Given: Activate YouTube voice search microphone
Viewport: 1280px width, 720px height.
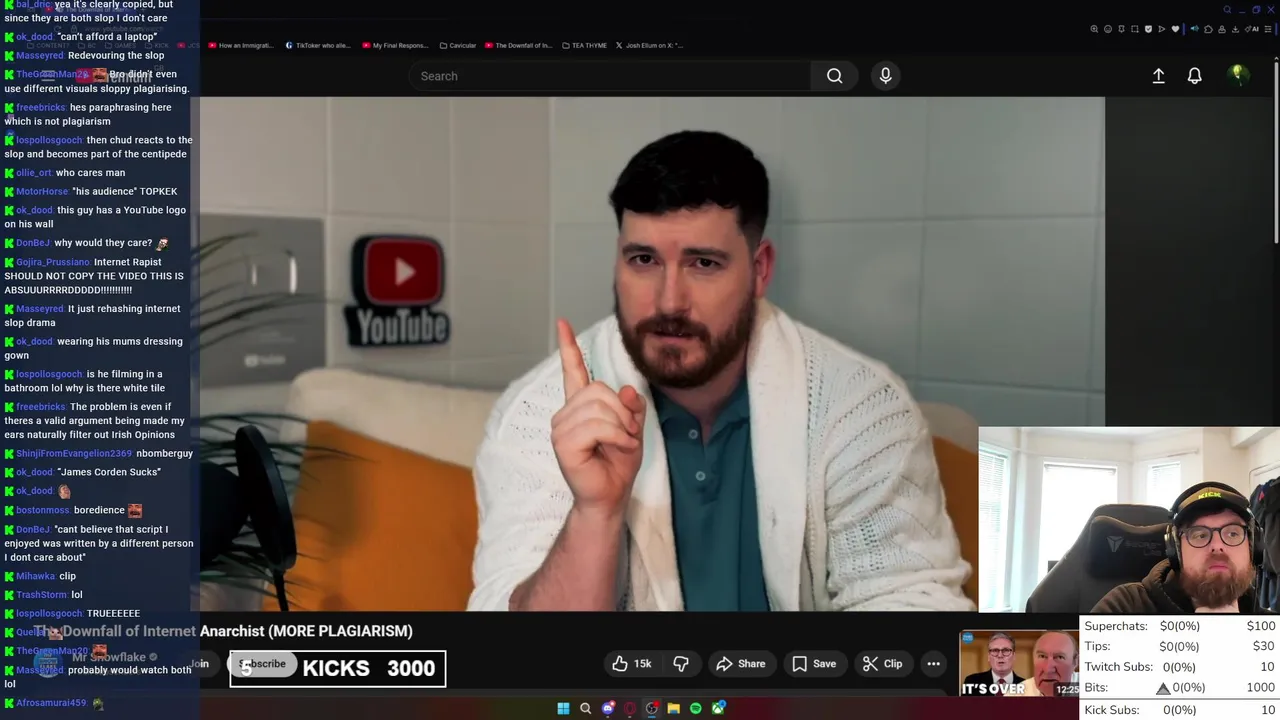Looking at the screenshot, I should point(885,76).
